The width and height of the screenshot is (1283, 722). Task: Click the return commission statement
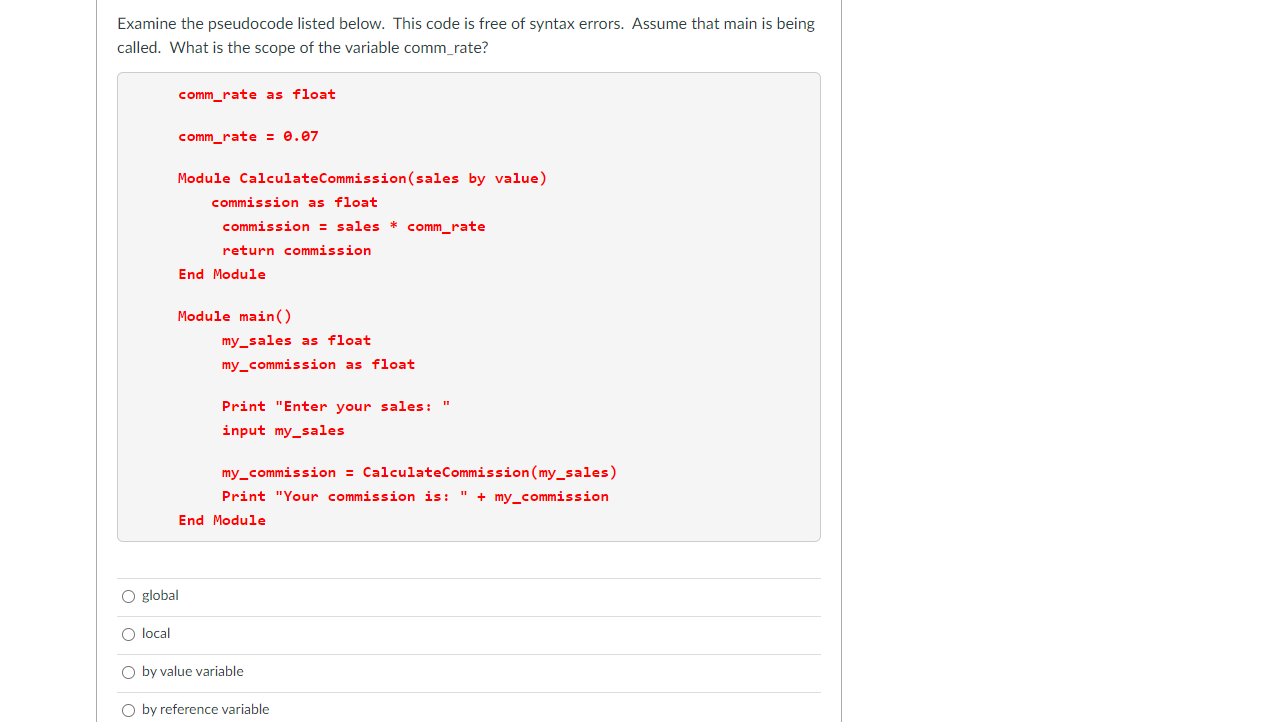coord(296,250)
